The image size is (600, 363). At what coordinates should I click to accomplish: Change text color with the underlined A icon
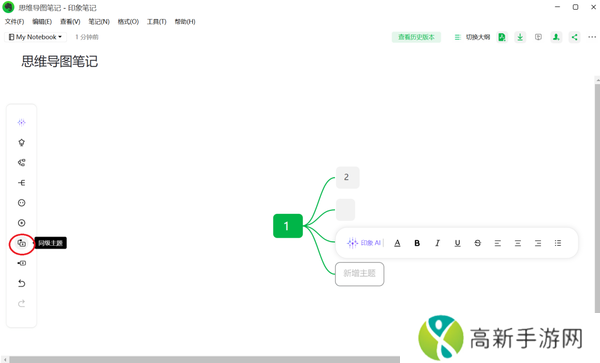397,243
